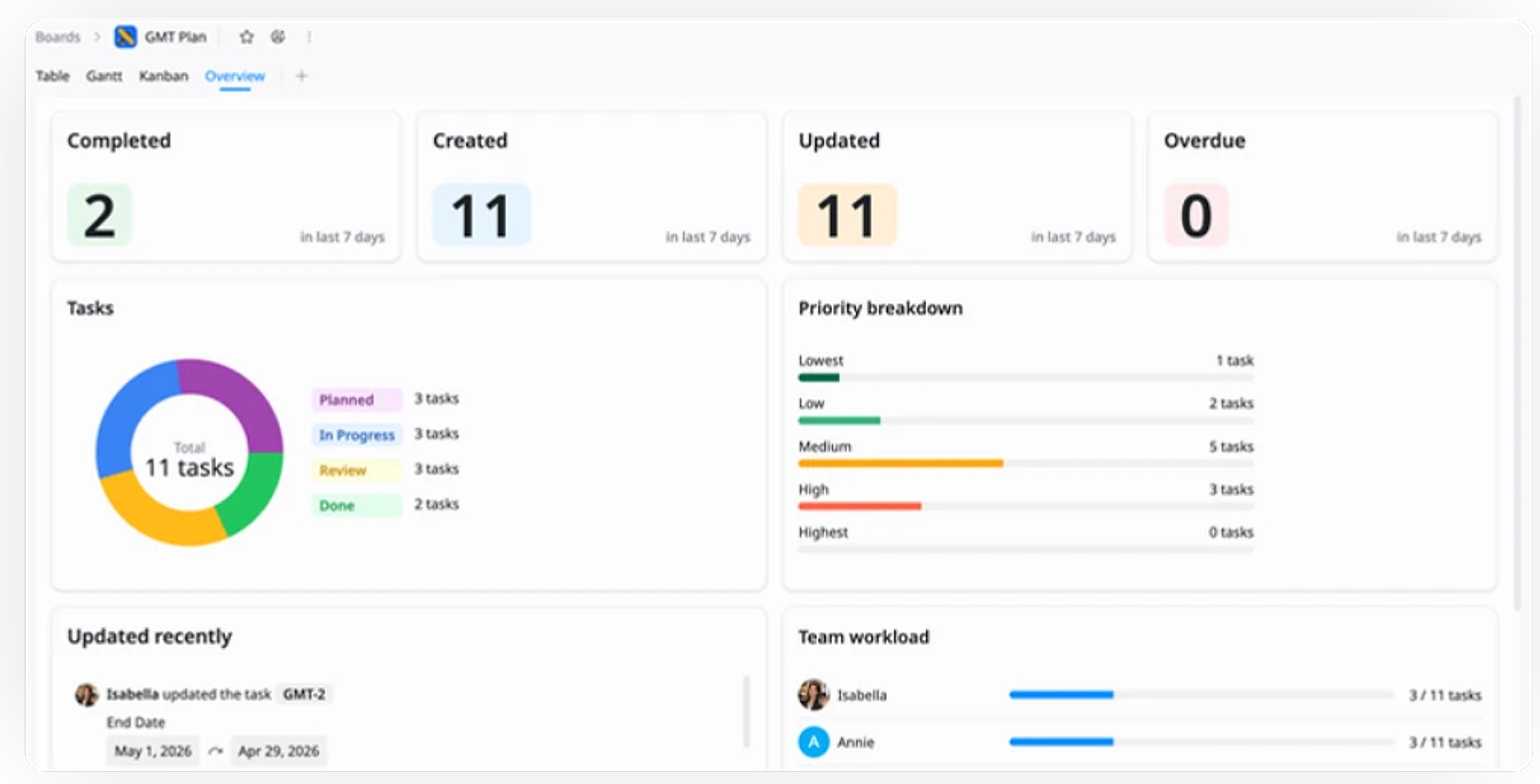Click Isabella's avatar in Team workload

(813, 695)
